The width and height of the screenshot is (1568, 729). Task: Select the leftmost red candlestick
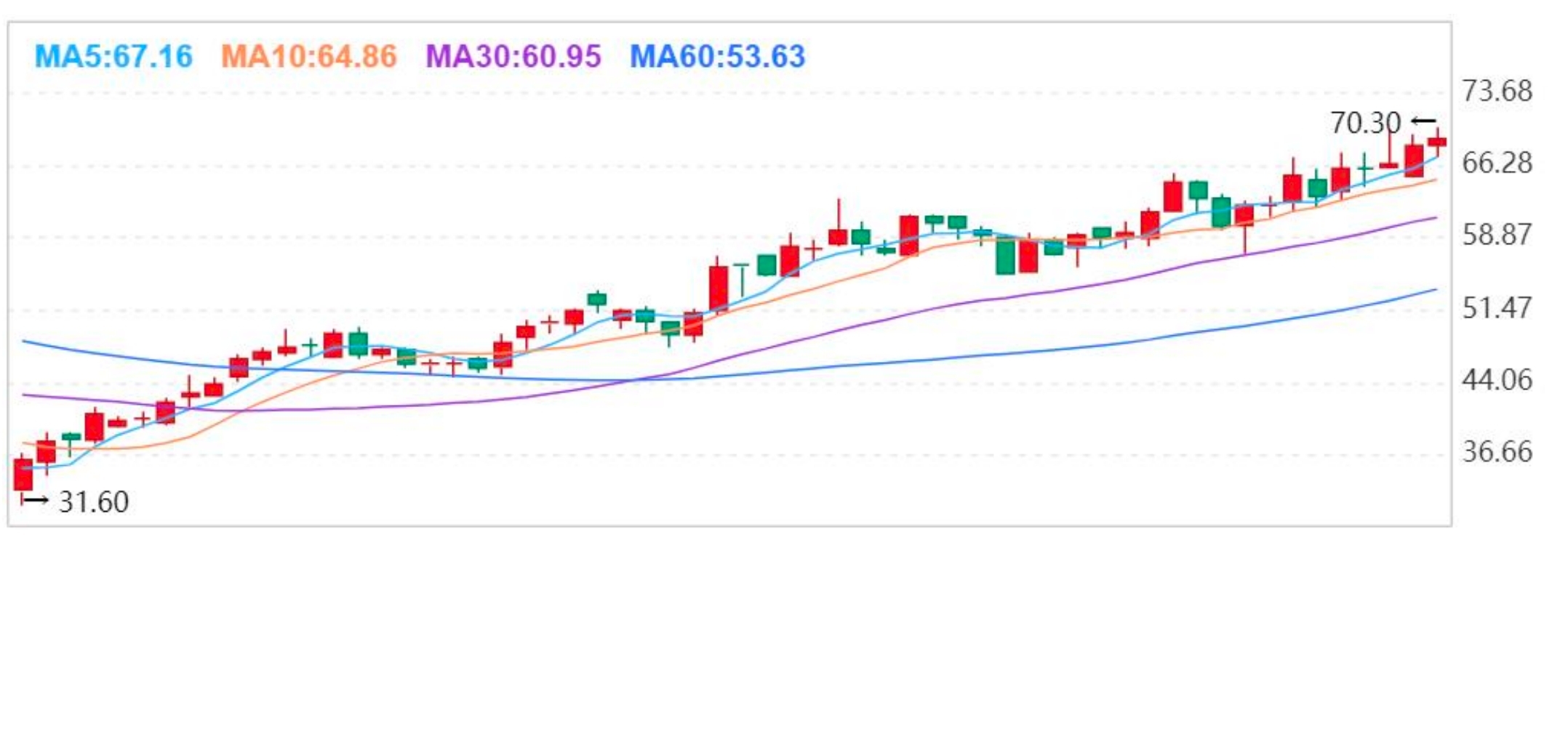pyautogui.click(x=23, y=474)
